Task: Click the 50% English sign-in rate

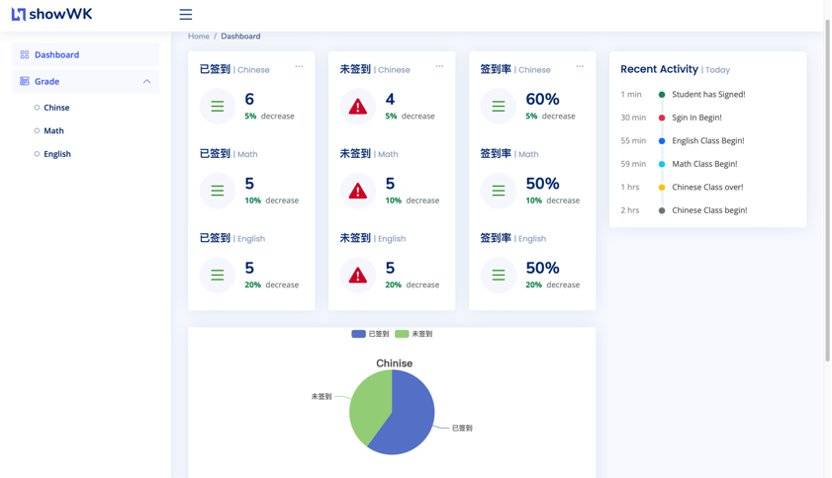Action: (542, 268)
